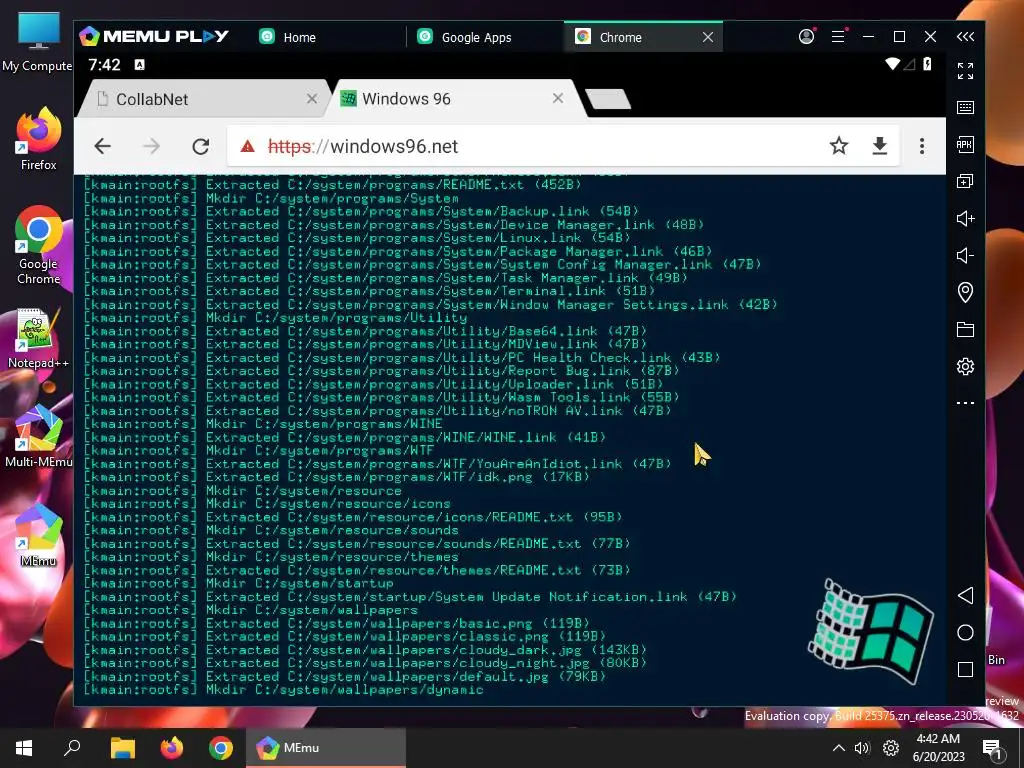Open MEmu hamburger menu
This screenshot has width=1024, height=768.
pyautogui.click(x=839, y=37)
